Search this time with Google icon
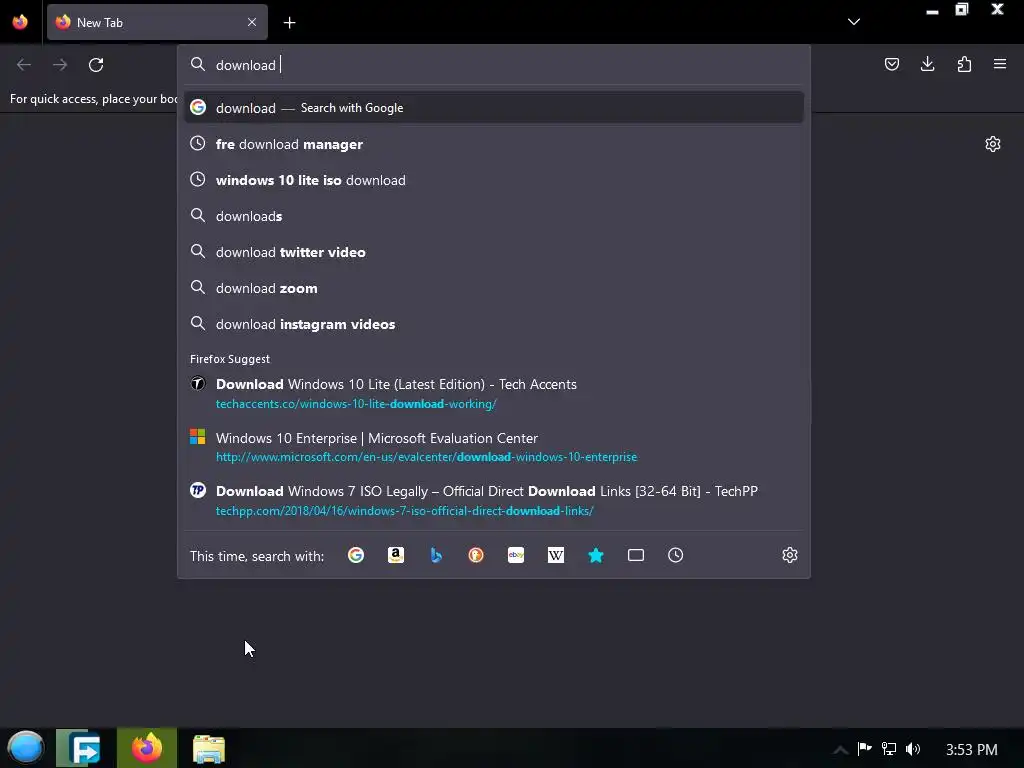 356,555
